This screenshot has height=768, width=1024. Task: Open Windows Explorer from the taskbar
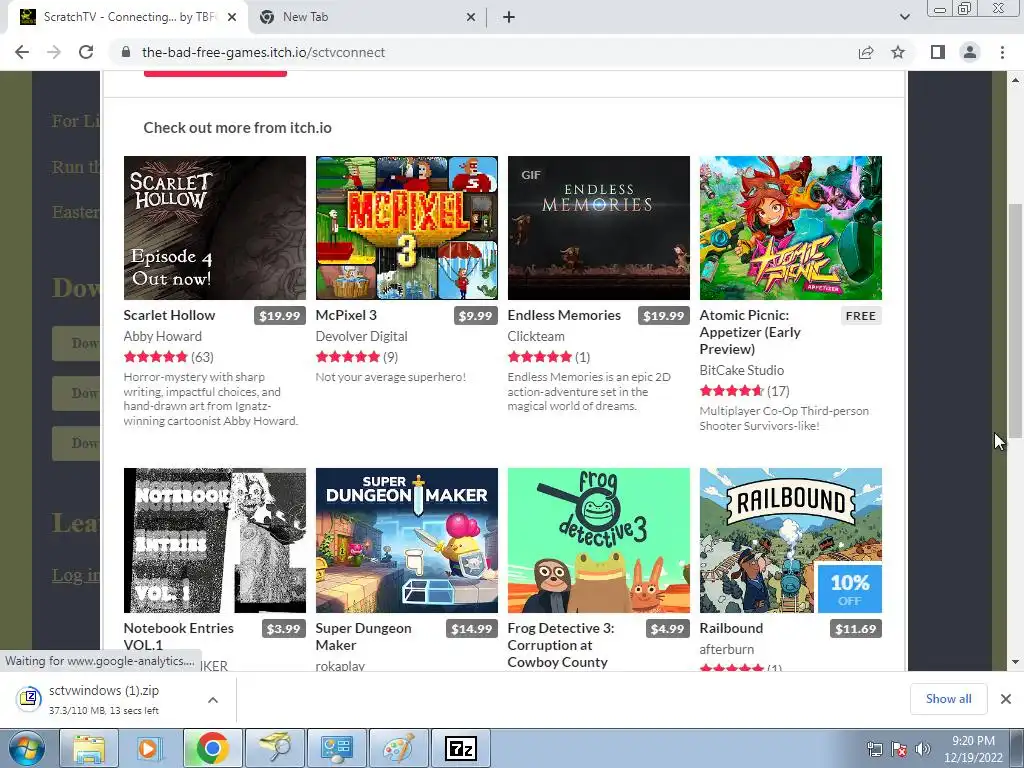(89, 748)
